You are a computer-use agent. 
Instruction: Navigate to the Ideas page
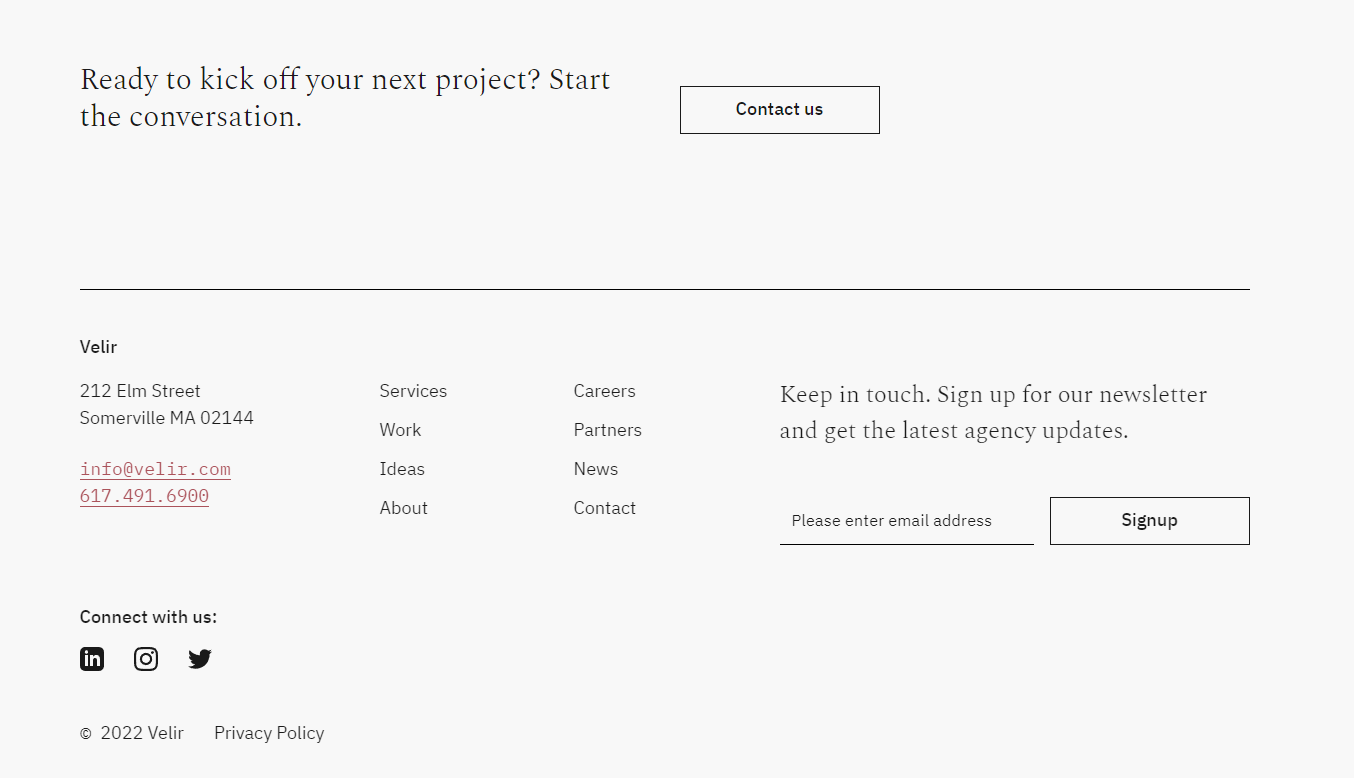coord(402,469)
